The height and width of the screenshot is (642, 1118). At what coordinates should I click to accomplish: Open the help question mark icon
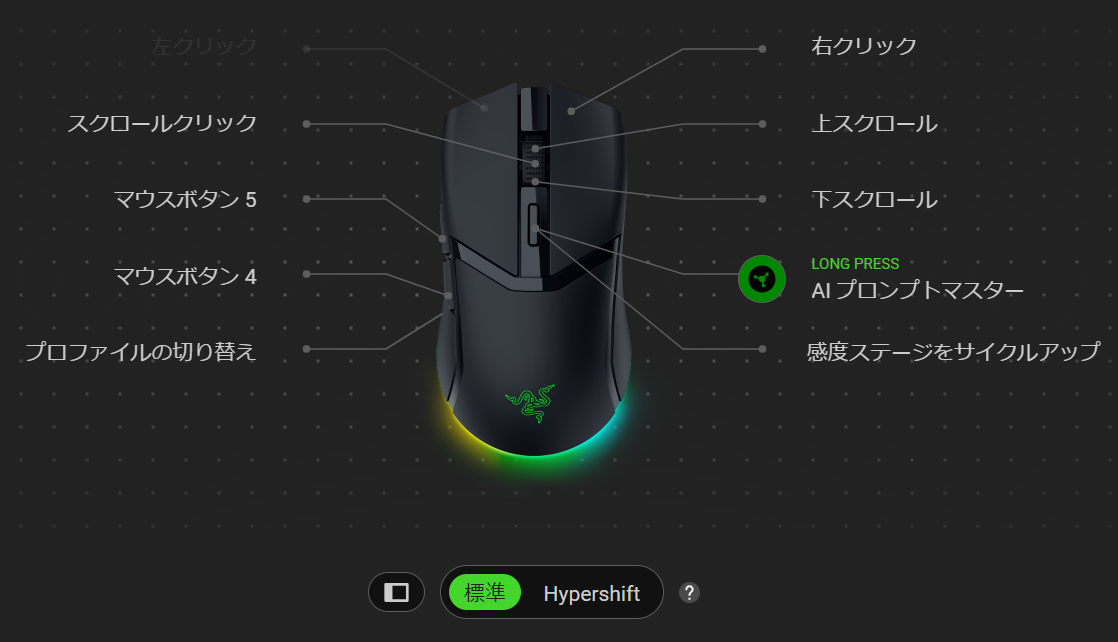coord(689,593)
